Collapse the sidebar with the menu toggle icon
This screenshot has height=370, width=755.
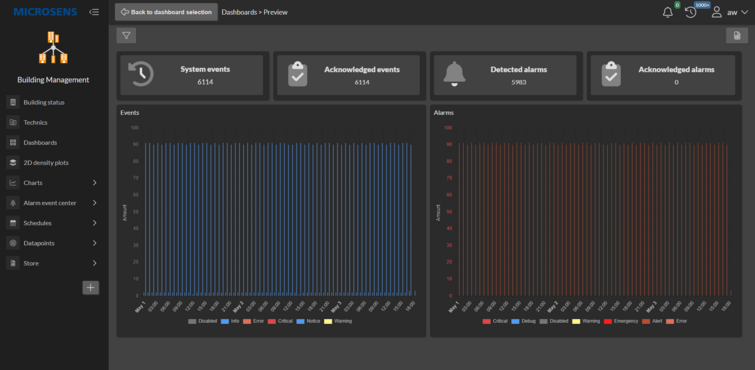(94, 12)
